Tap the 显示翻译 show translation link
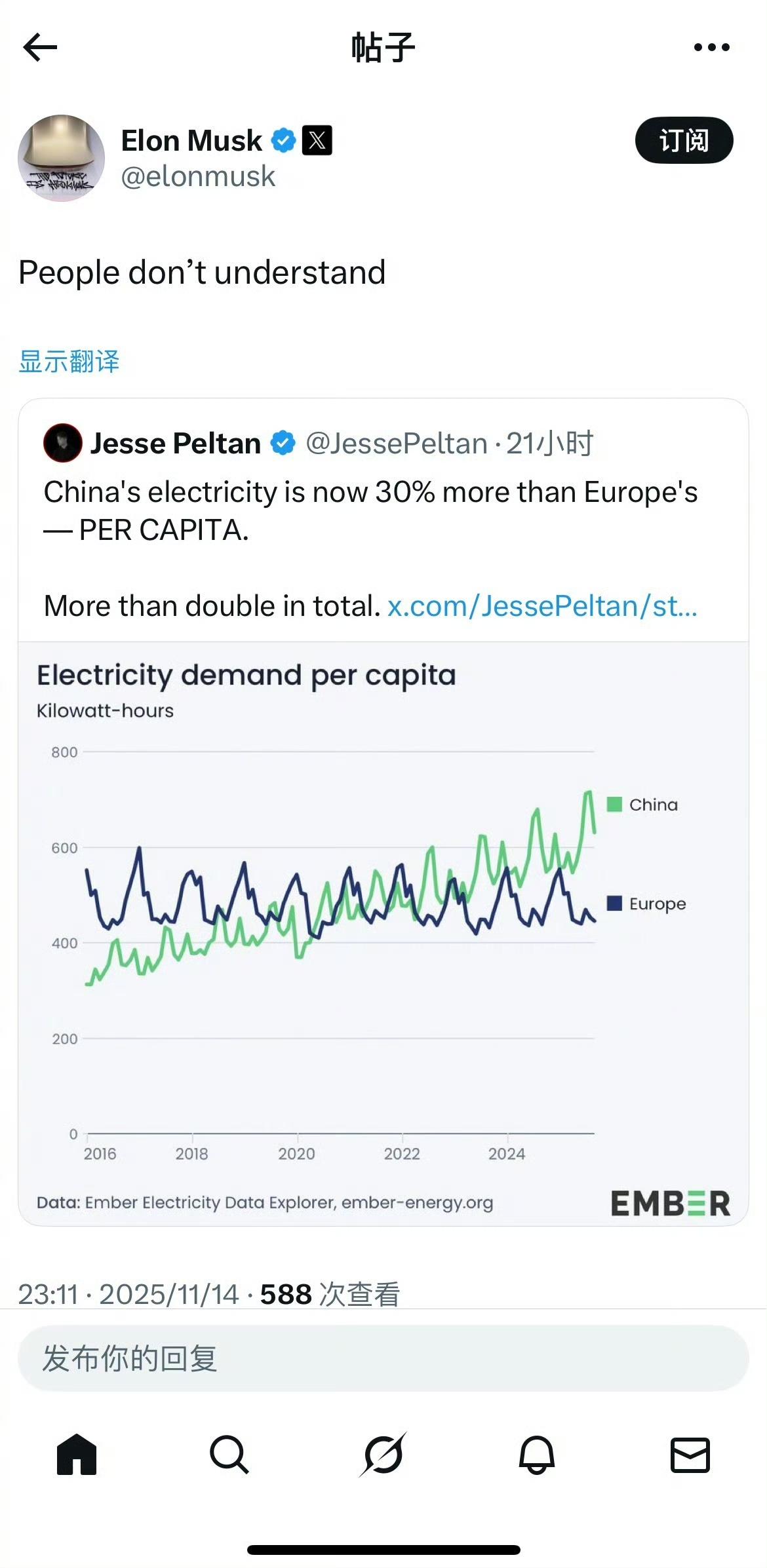767x1568 pixels. click(x=69, y=362)
